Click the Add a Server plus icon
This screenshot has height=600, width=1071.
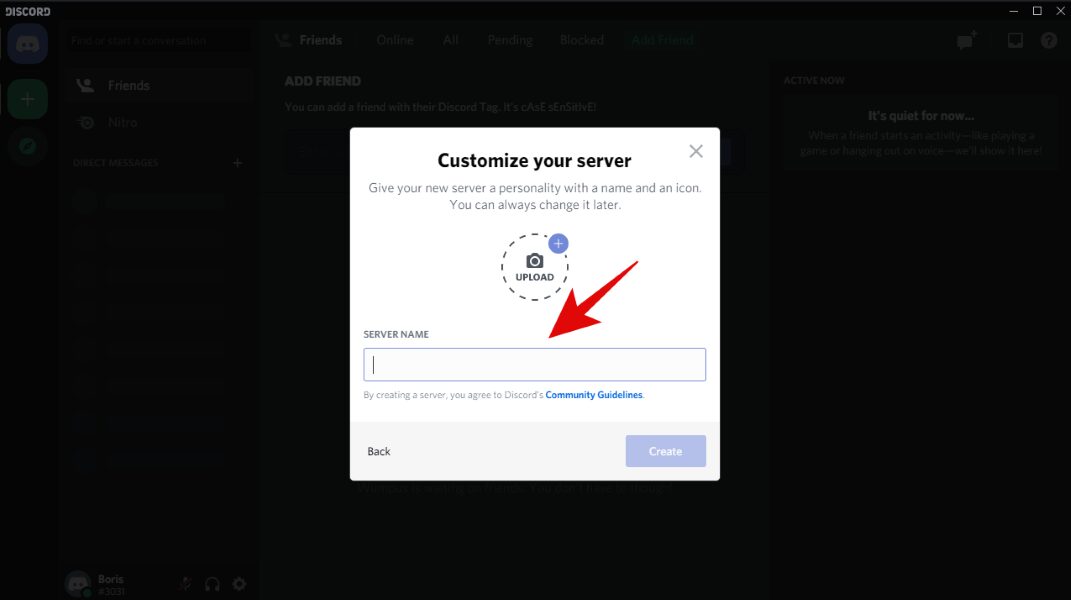[27, 99]
